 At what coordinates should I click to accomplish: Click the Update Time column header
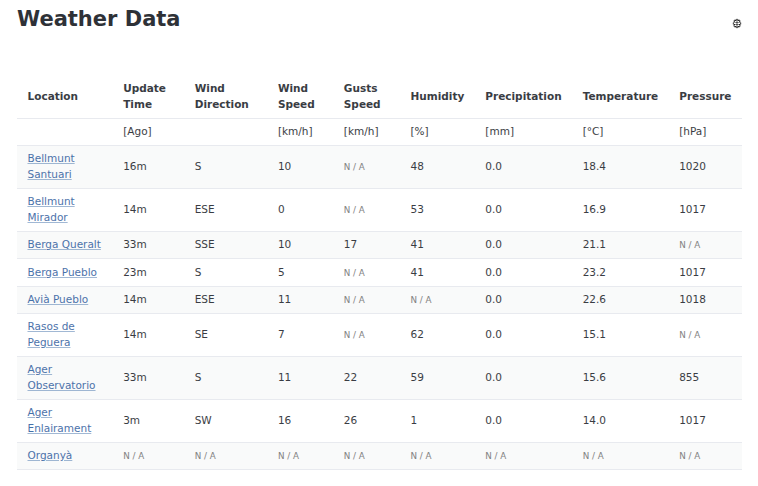click(x=144, y=96)
